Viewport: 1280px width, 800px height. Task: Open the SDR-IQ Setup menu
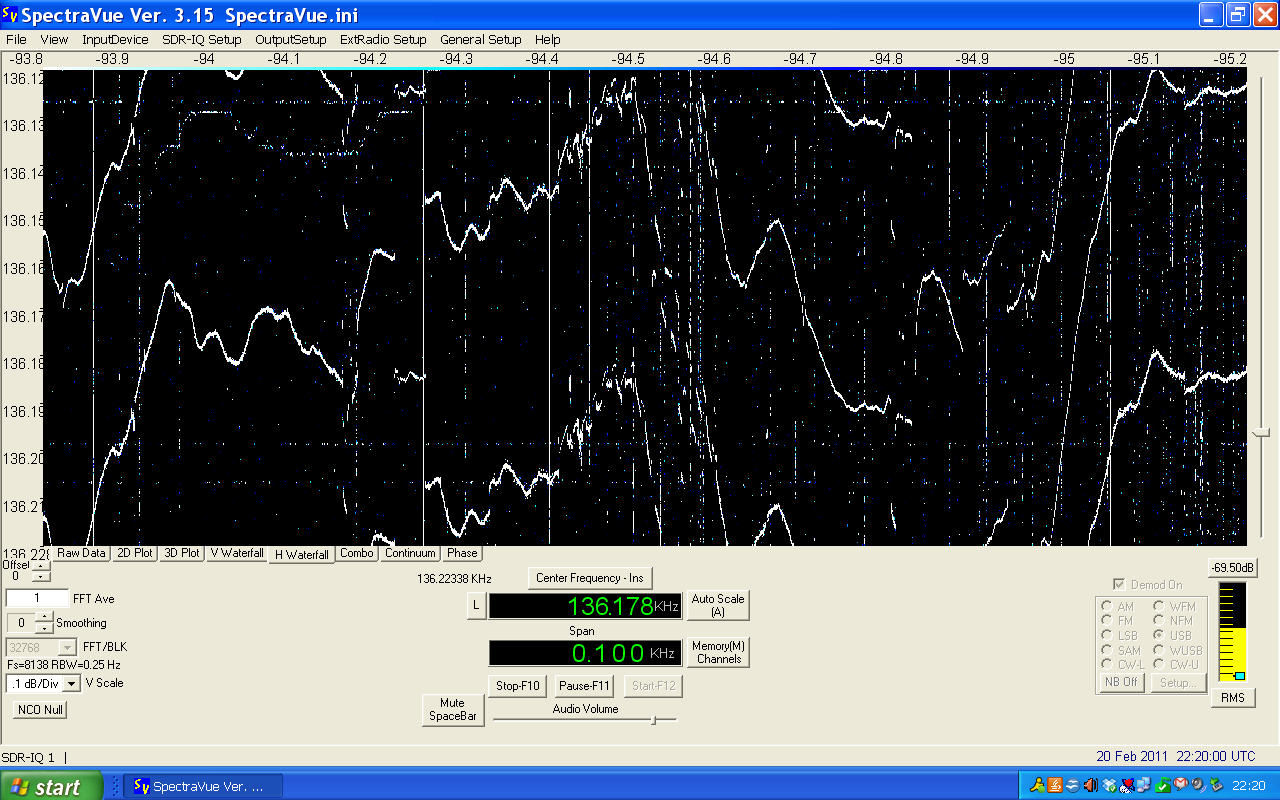click(202, 40)
